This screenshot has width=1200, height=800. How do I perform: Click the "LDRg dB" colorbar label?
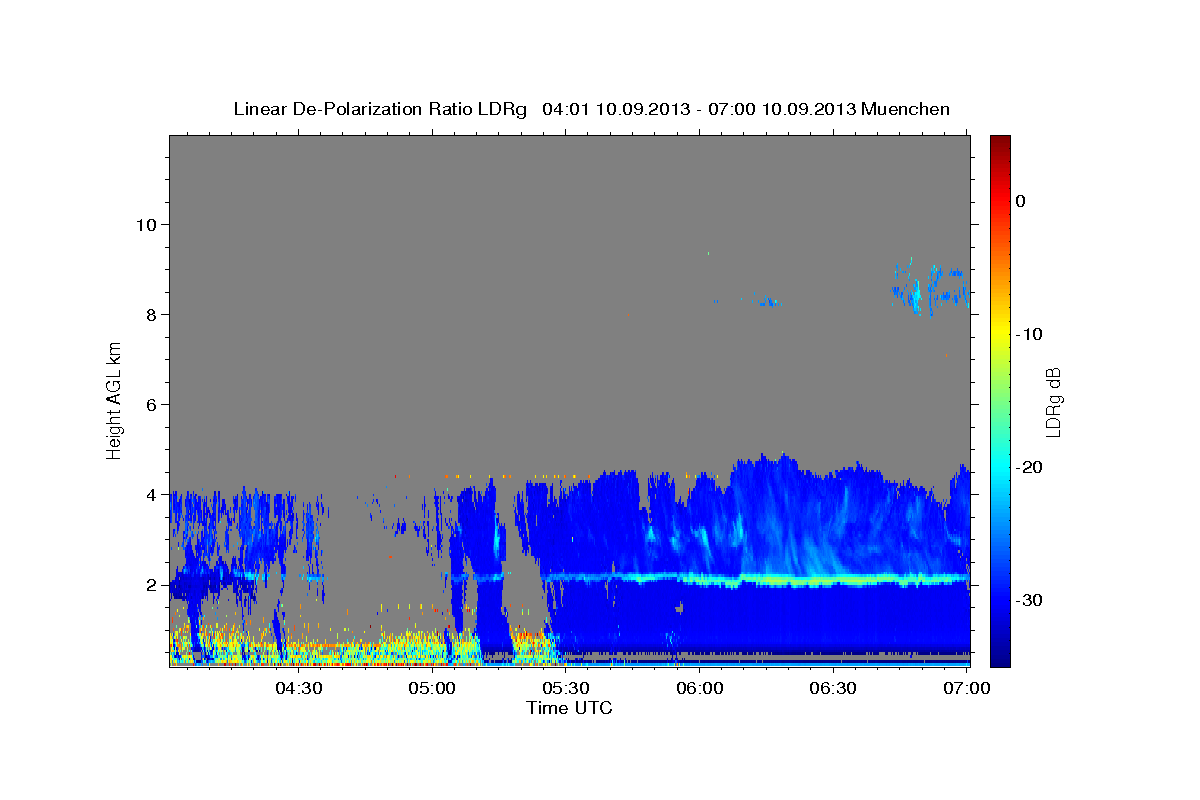click(x=1052, y=402)
